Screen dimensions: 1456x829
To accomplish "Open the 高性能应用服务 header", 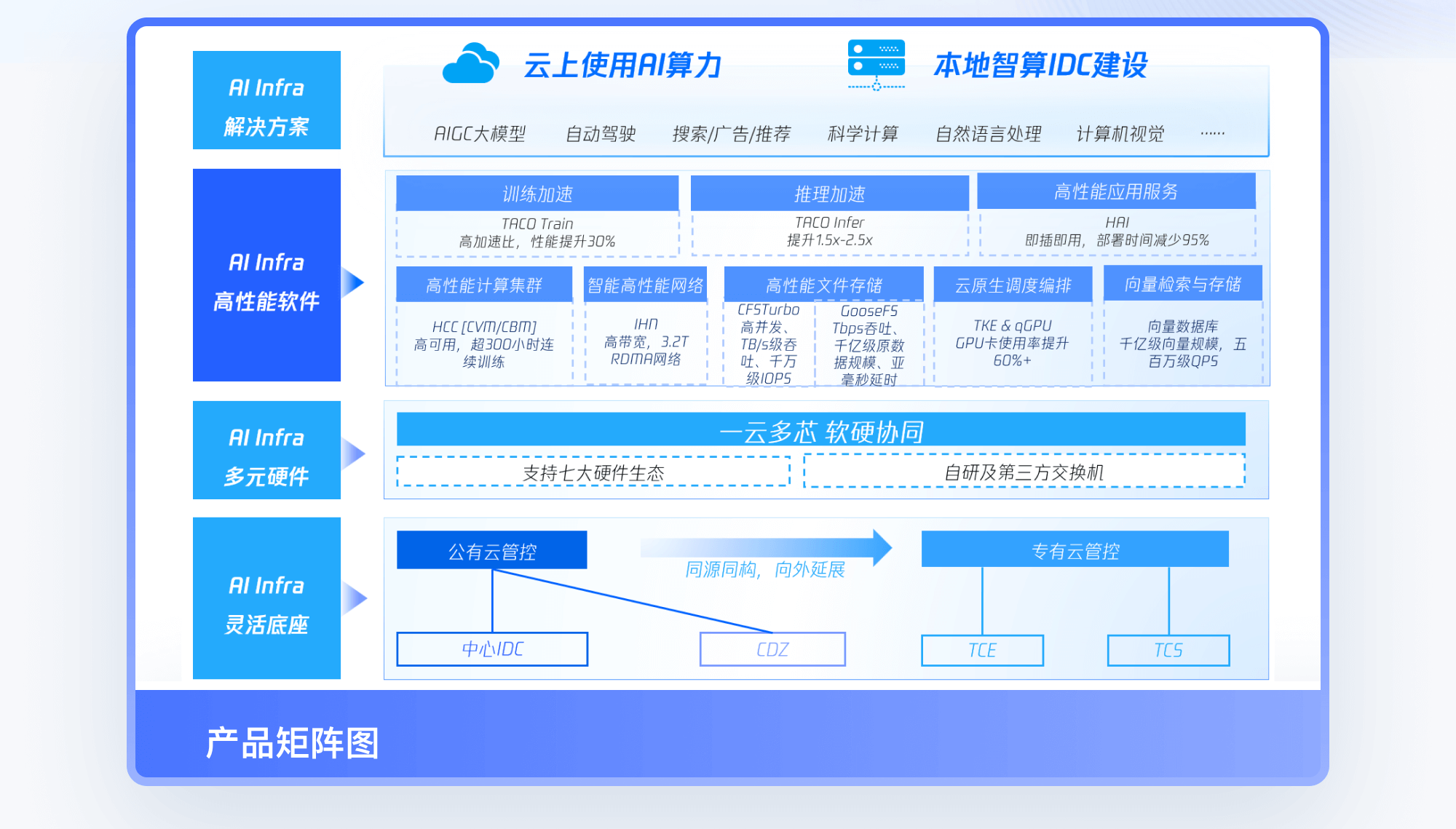I will (x=1116, y=191).
